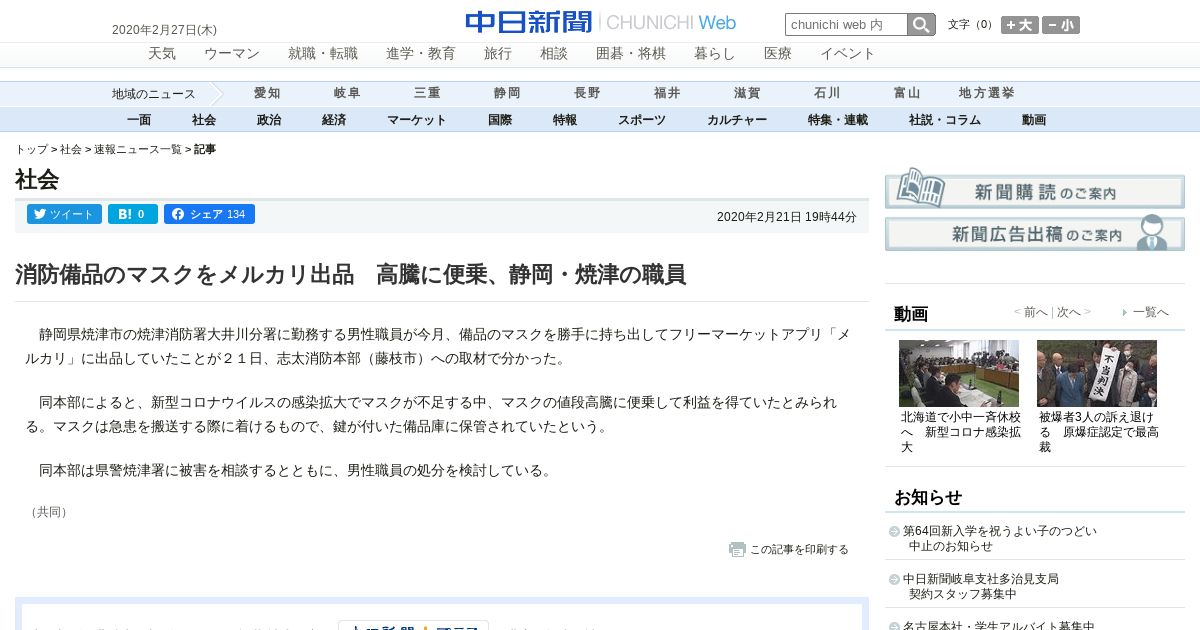Go to 政治 section
This screenshot has width=1200, height=630.
coord(269,120)
